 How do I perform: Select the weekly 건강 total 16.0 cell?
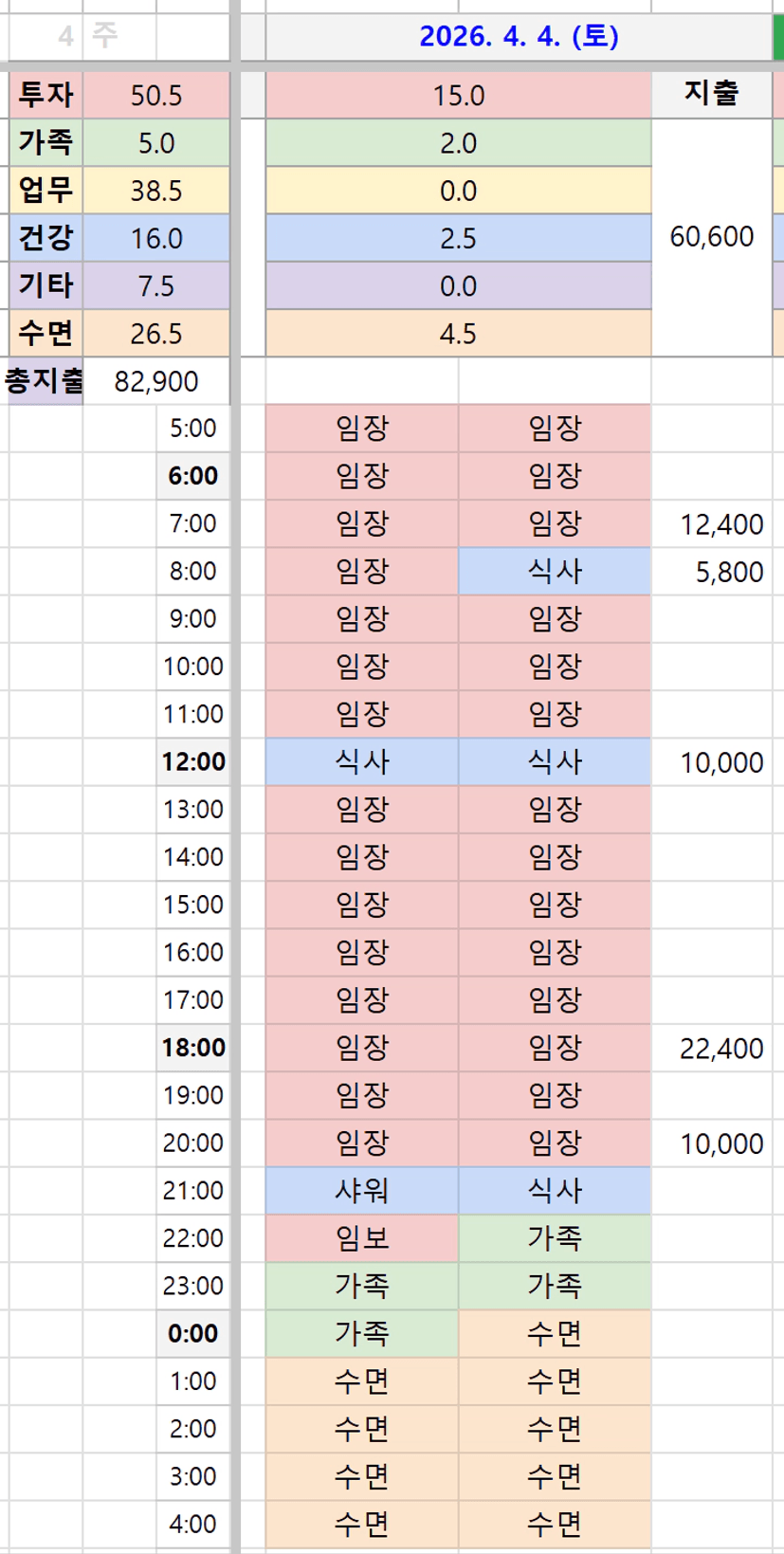[156, 238]
